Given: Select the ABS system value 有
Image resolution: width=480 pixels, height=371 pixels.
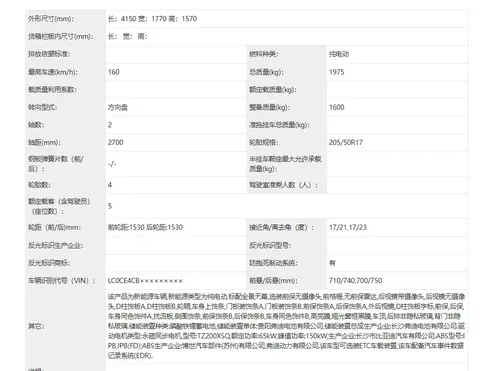Looking at the screenshot, I should [x=332, y=263].
